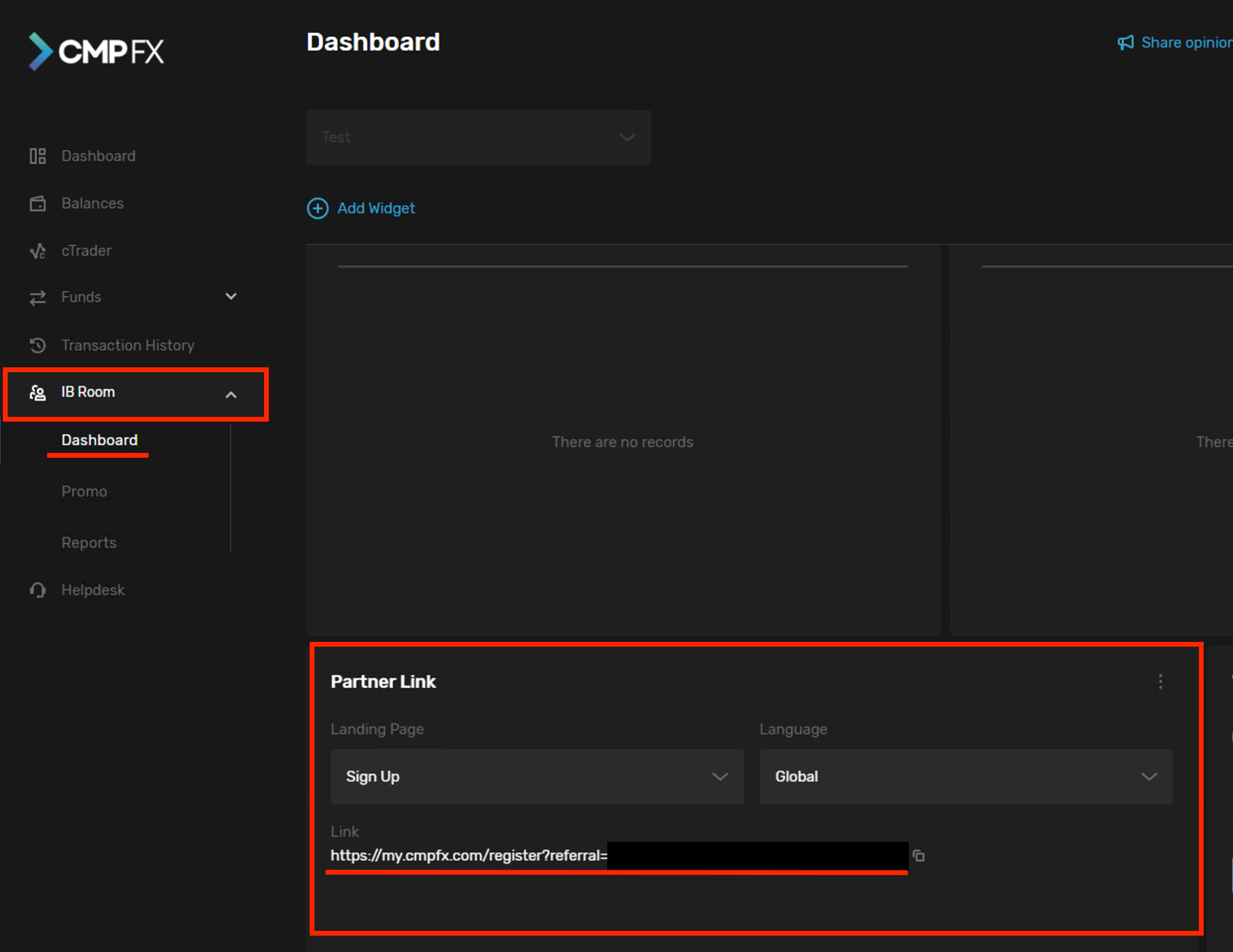
Task: Click the Funds transfer arrows icon
Action: point(38,298)
